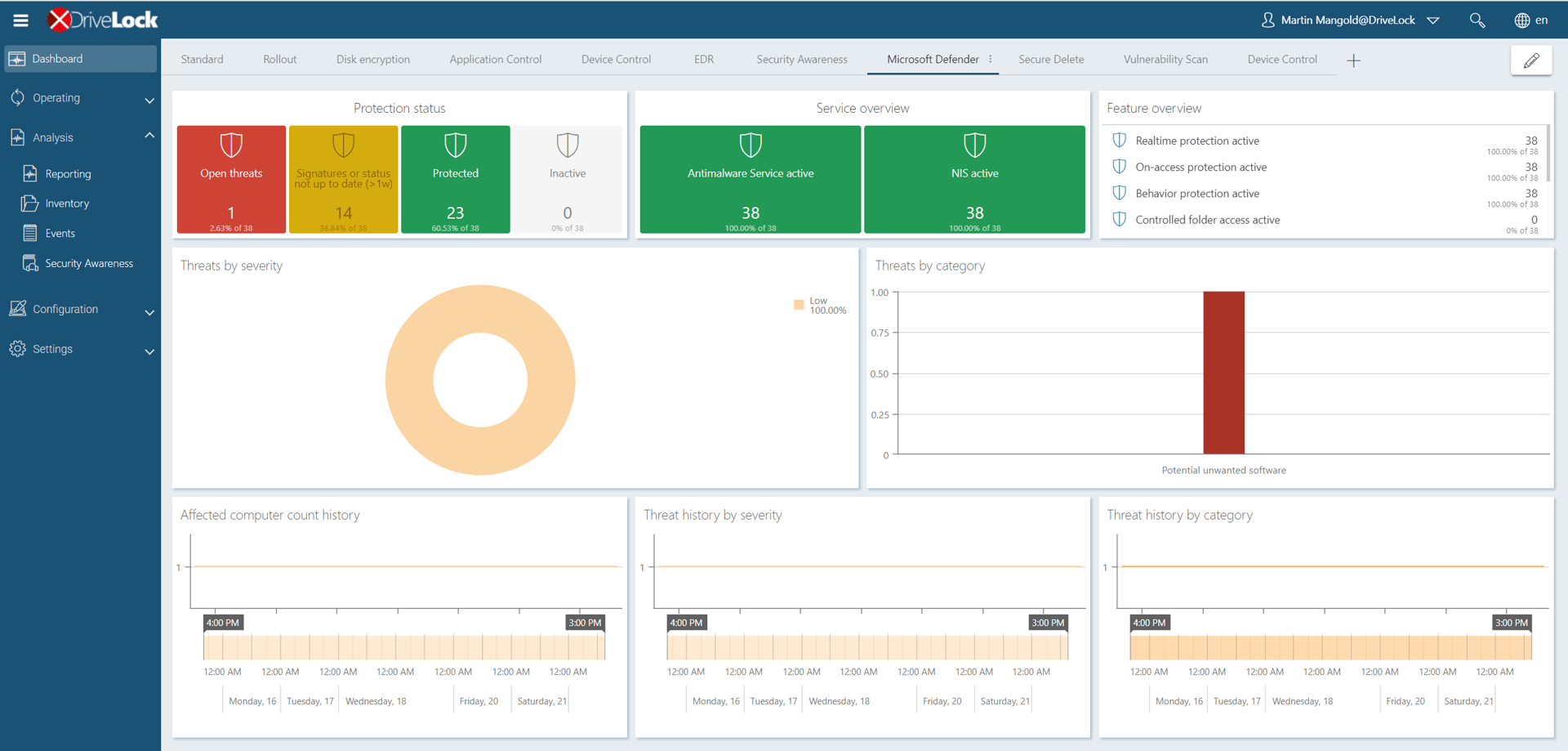Click the Affected computer count 4:00 PM handle
This screenshot has width=1568, height=751.
[223, 623]
